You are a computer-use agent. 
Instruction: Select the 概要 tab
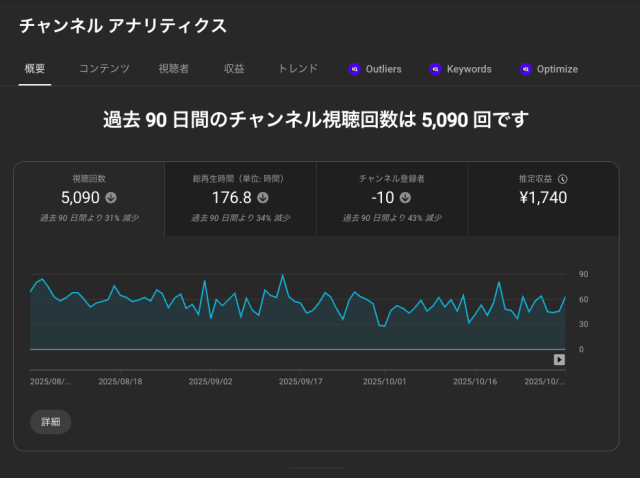(x=34, y=69)
